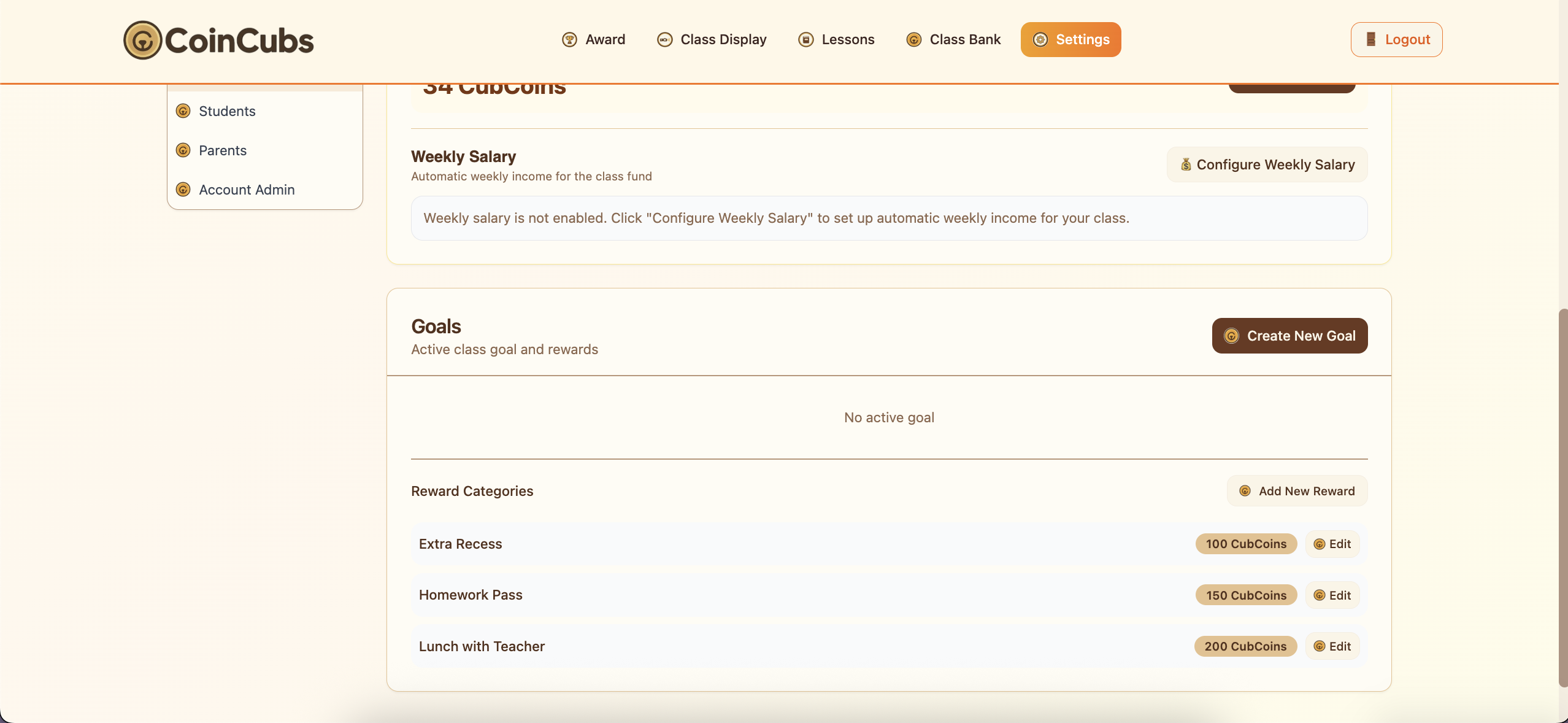Click the Class Bank coin icon
This screenshot has width=1568, height=723.
[913, 40]
